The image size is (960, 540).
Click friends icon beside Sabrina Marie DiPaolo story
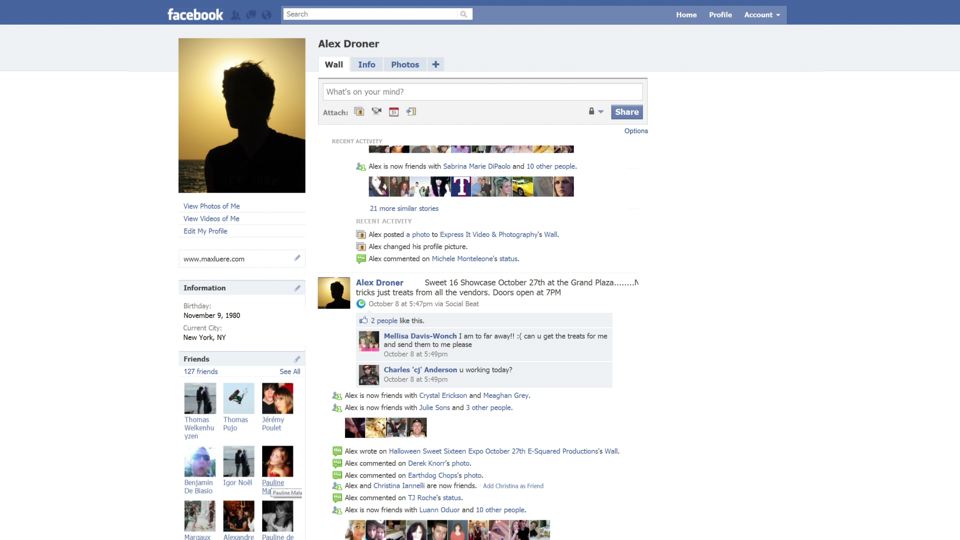(361, 167)
